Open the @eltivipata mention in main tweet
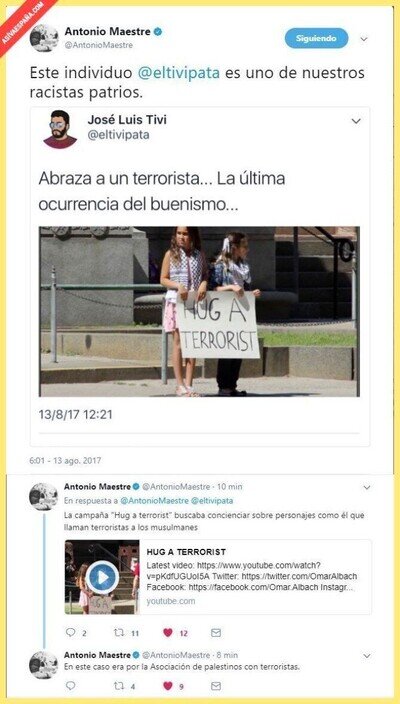 pyautogui.click(x=179, y=73)
